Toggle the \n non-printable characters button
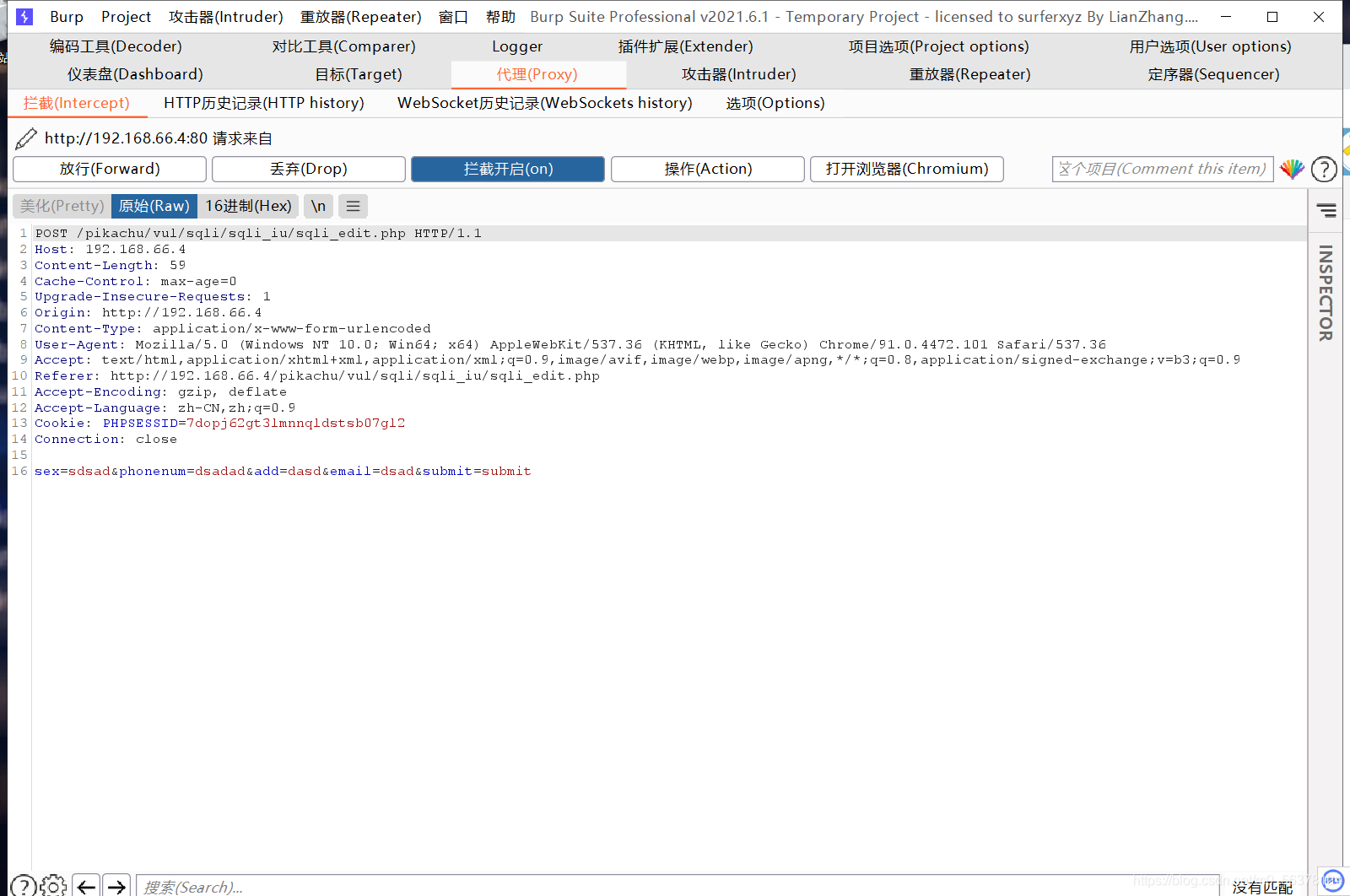This screenshot has height=896, width=1350. tap(318, 206)
